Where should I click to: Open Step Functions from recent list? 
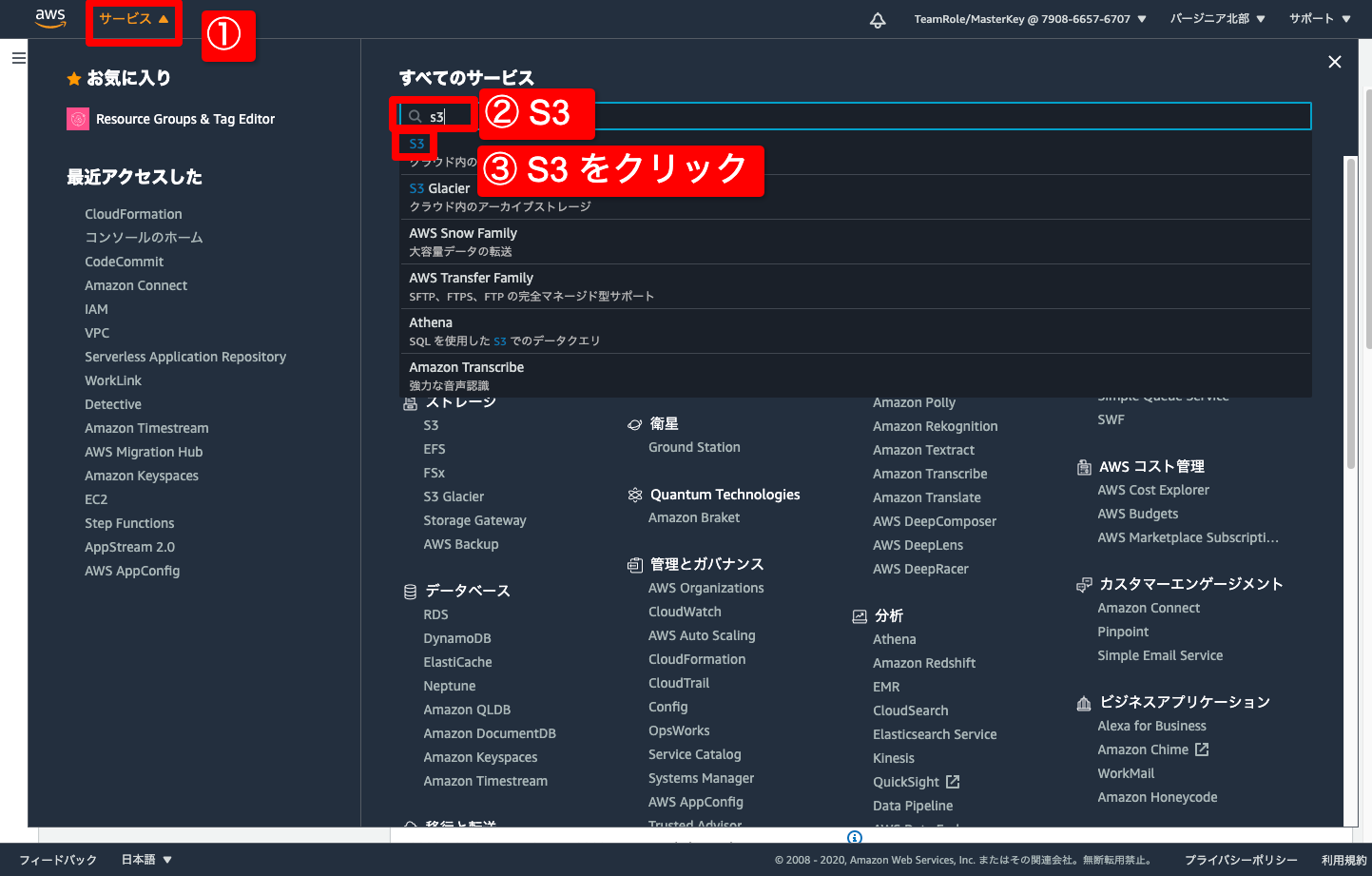click(129, 523)
